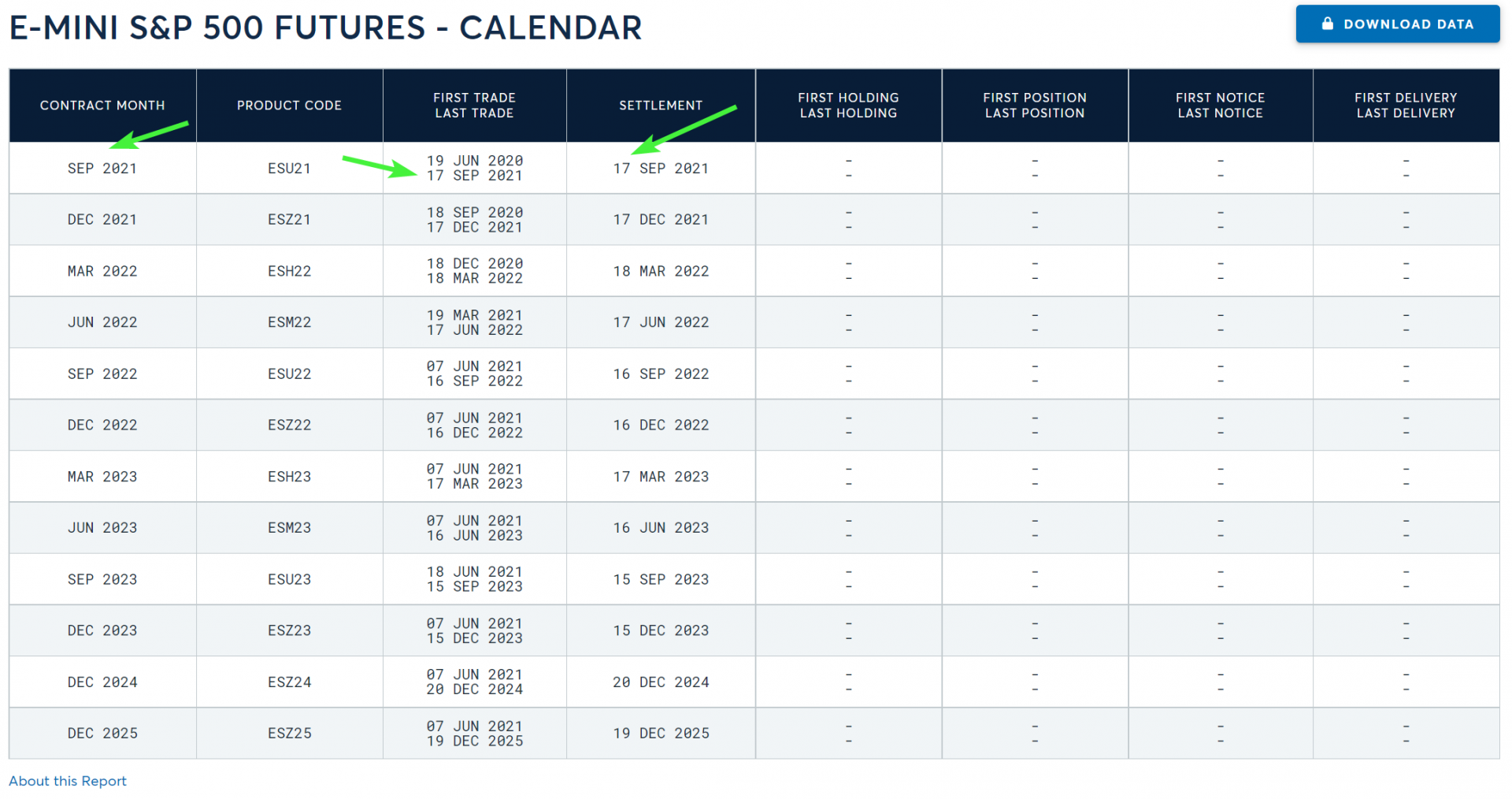Select the 17 DEC 2021 settlement date
Image resolution: width=1512 pixels, height=799 pixels.
pyautogui.click(x=661, y=220)
